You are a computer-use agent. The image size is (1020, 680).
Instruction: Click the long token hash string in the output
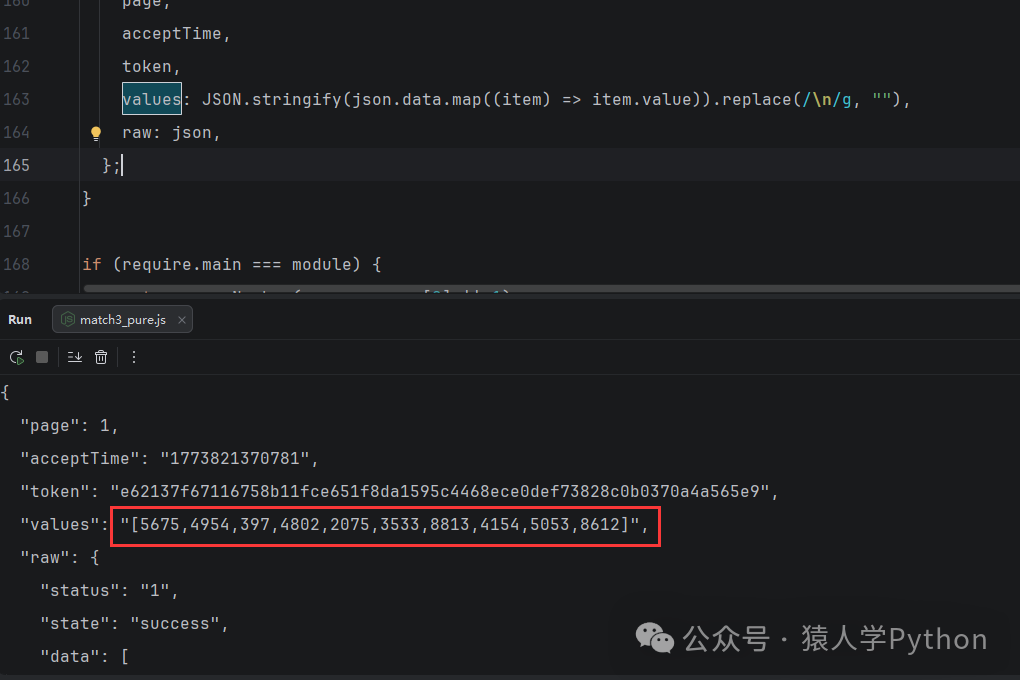(x=440, y=491)
